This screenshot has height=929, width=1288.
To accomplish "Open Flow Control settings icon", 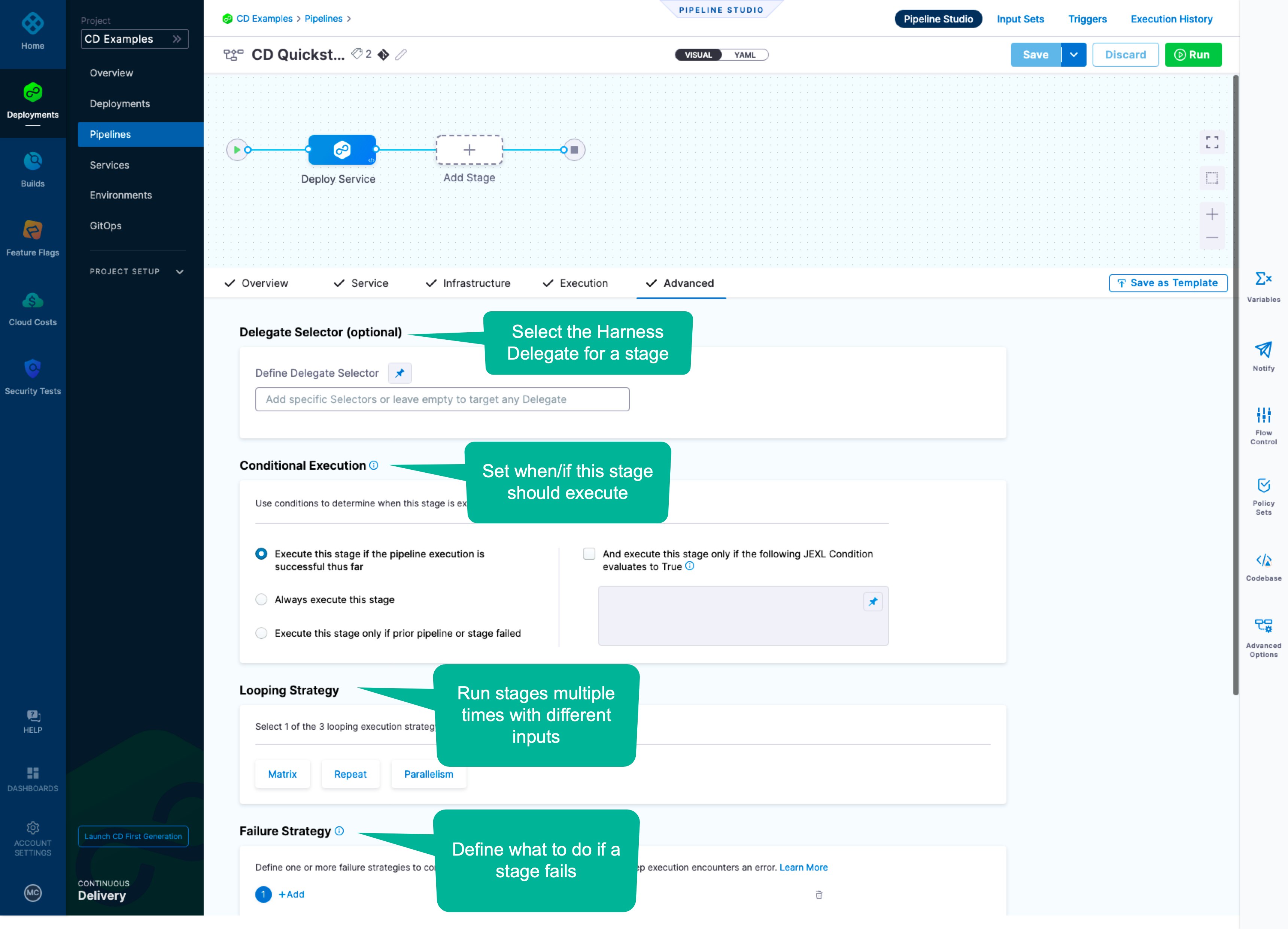I will click(x=1263, y=415).
